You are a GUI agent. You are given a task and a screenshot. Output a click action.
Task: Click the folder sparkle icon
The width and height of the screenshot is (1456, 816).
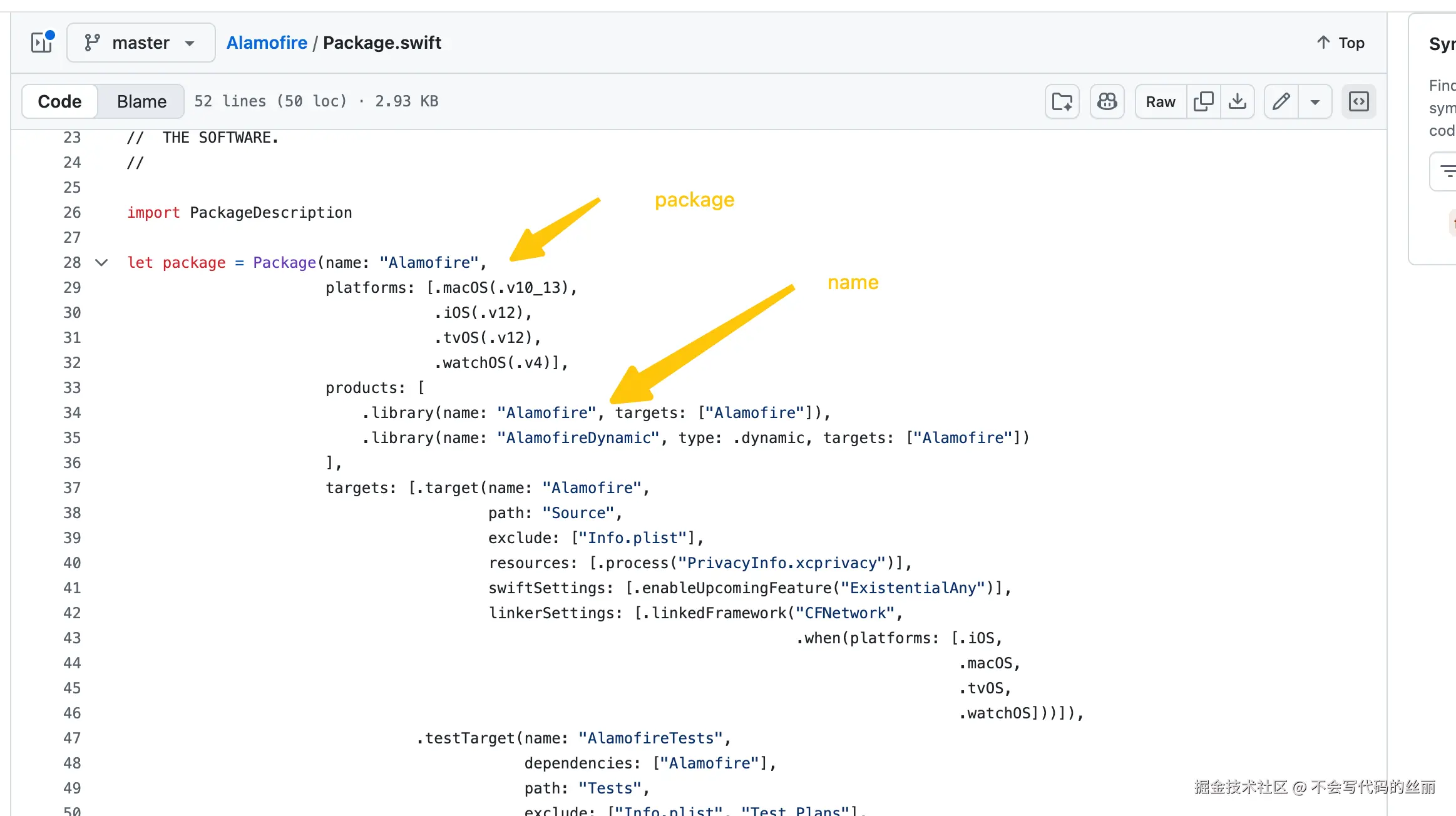1062,101
